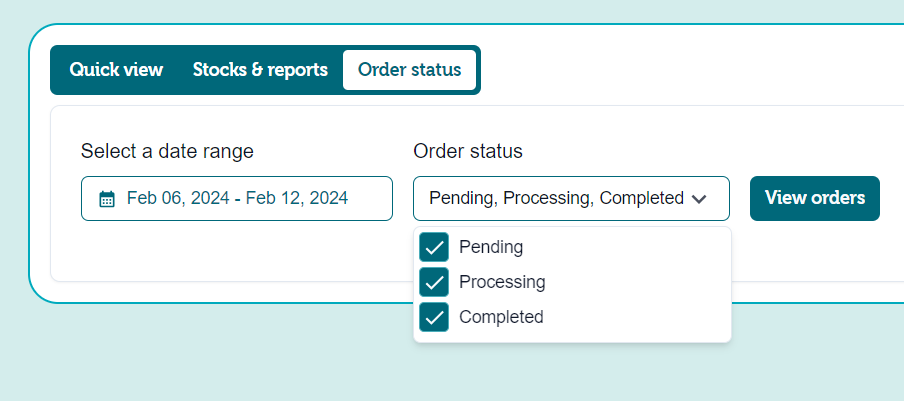Click the "Select a date range" label
904x401 pixels.
pos(167,151)
